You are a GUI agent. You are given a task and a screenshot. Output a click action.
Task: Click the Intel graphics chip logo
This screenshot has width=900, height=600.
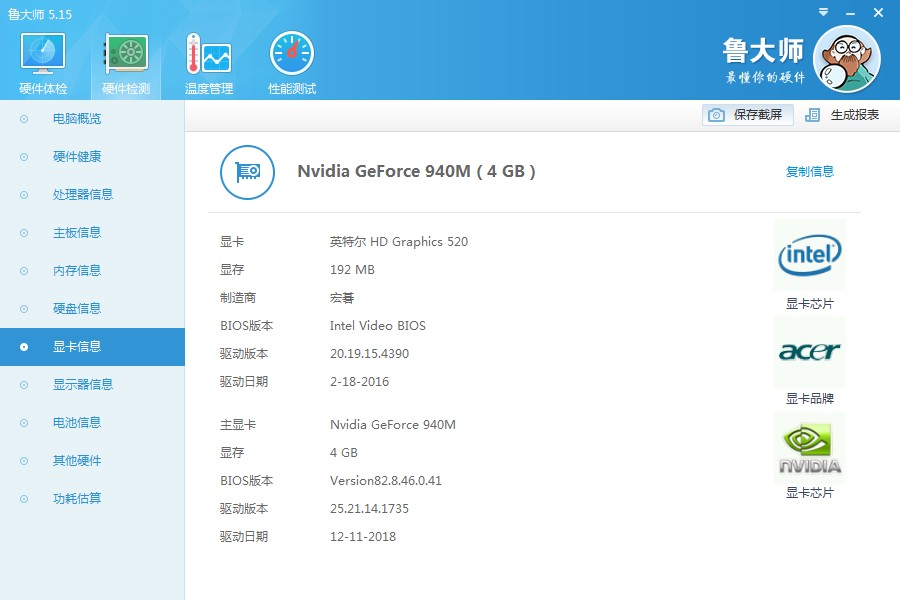(x=809, y=254)
